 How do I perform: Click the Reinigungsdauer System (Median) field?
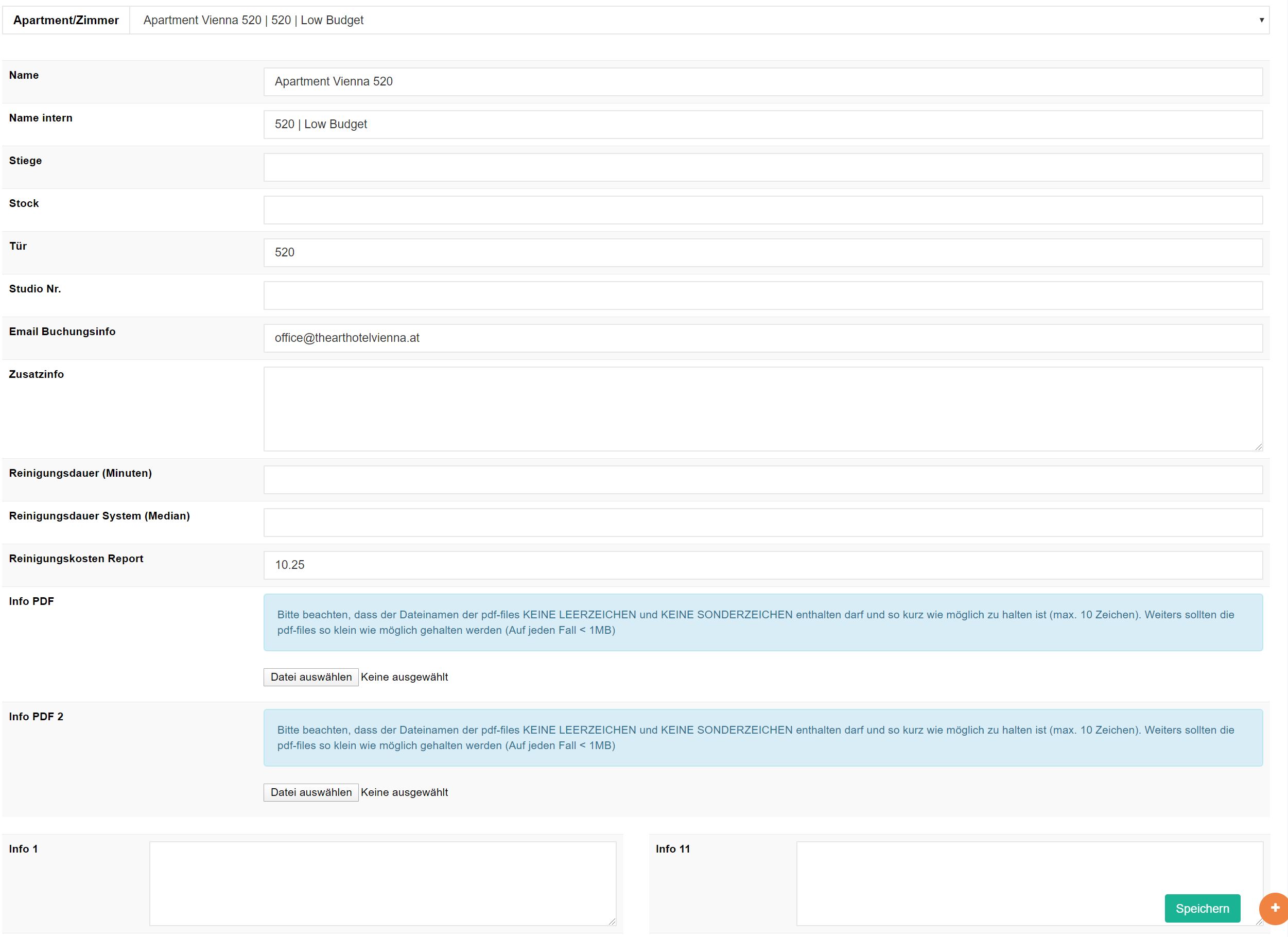point(763,523)
